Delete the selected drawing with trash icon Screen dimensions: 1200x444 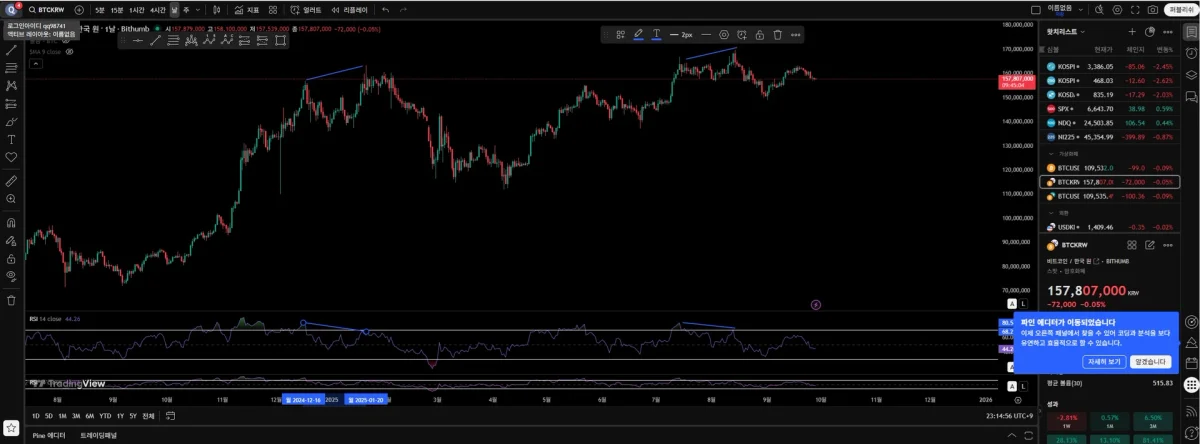point(777,34)
